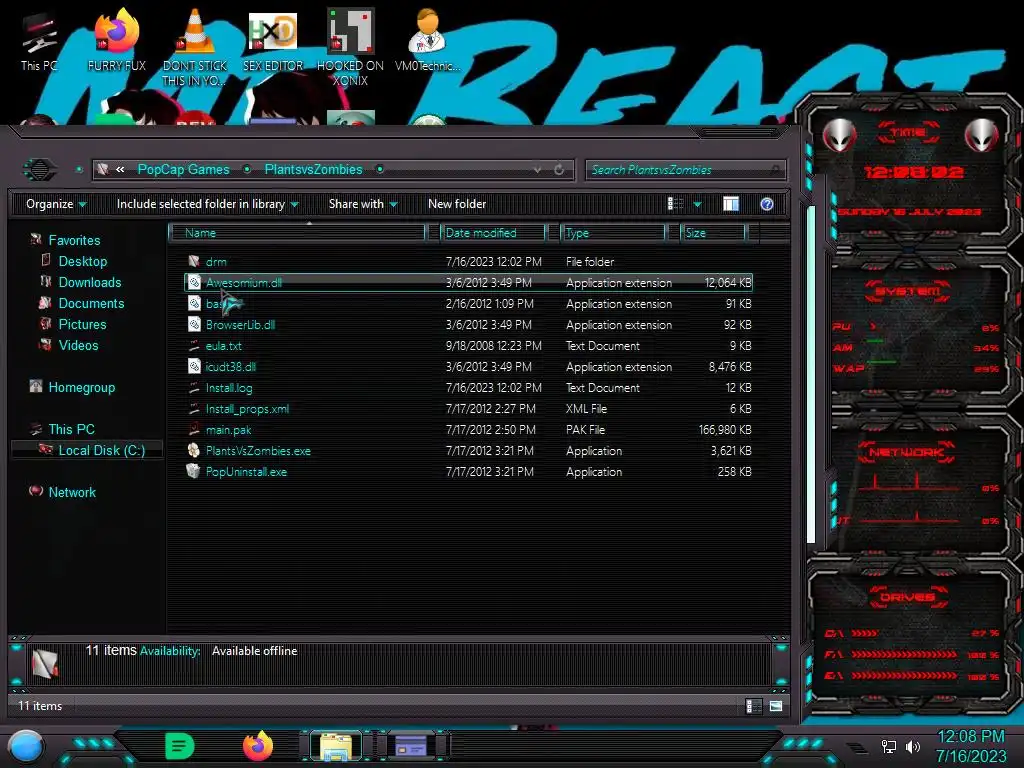Click the TIME gadget header

(908, 132)
